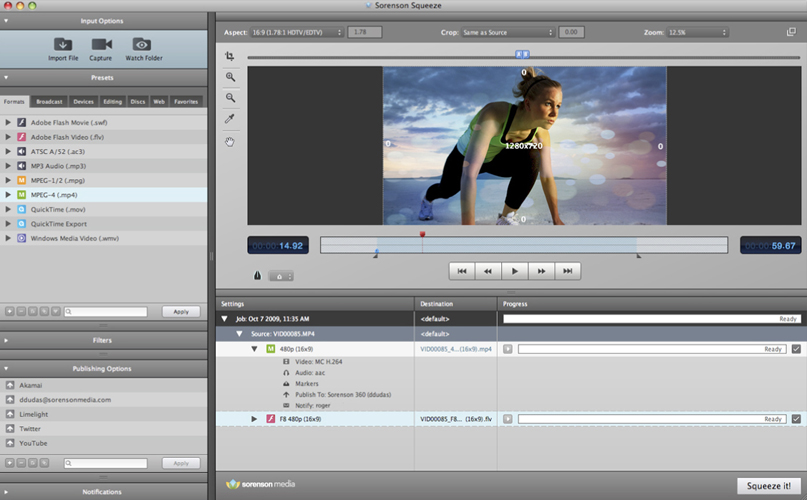Viewport: 807px width, 500px height.
Task: Open the Watch Folder icon
Action: (x=142, y=44)
